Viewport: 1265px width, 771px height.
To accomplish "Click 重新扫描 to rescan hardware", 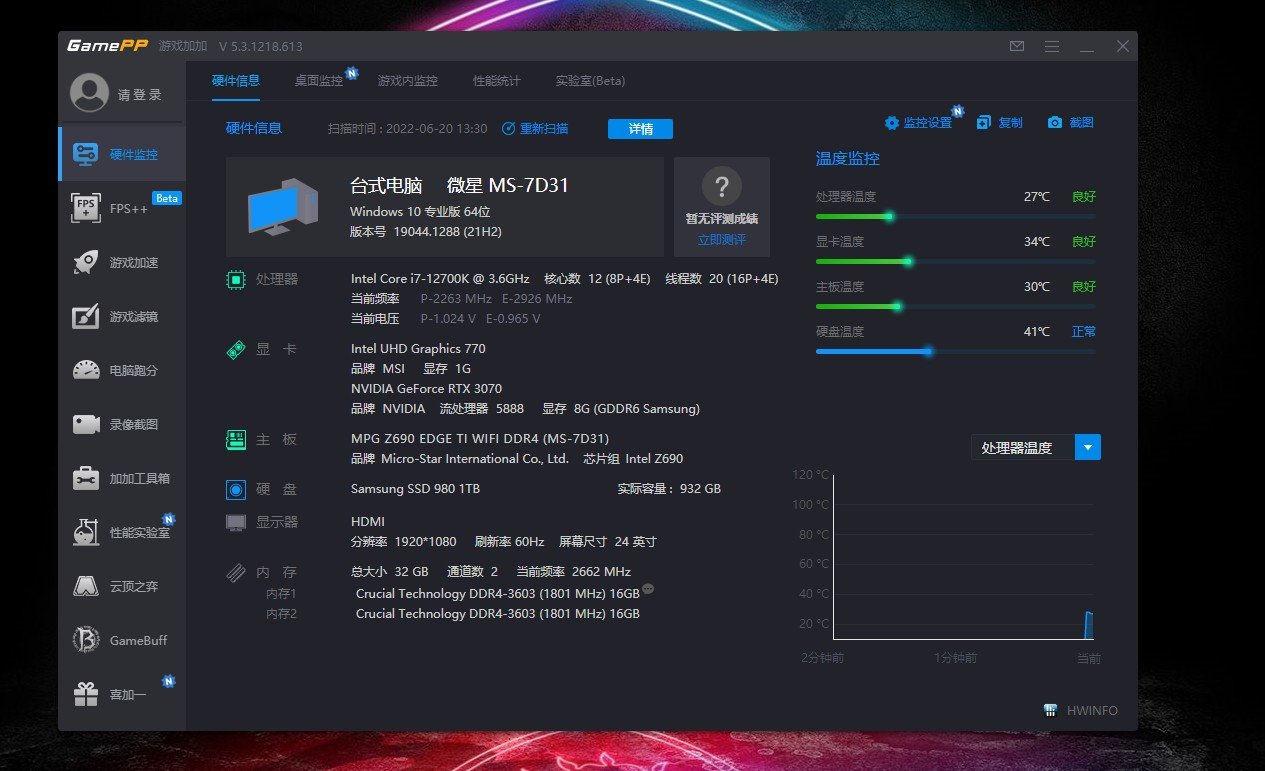I will 535,128.
